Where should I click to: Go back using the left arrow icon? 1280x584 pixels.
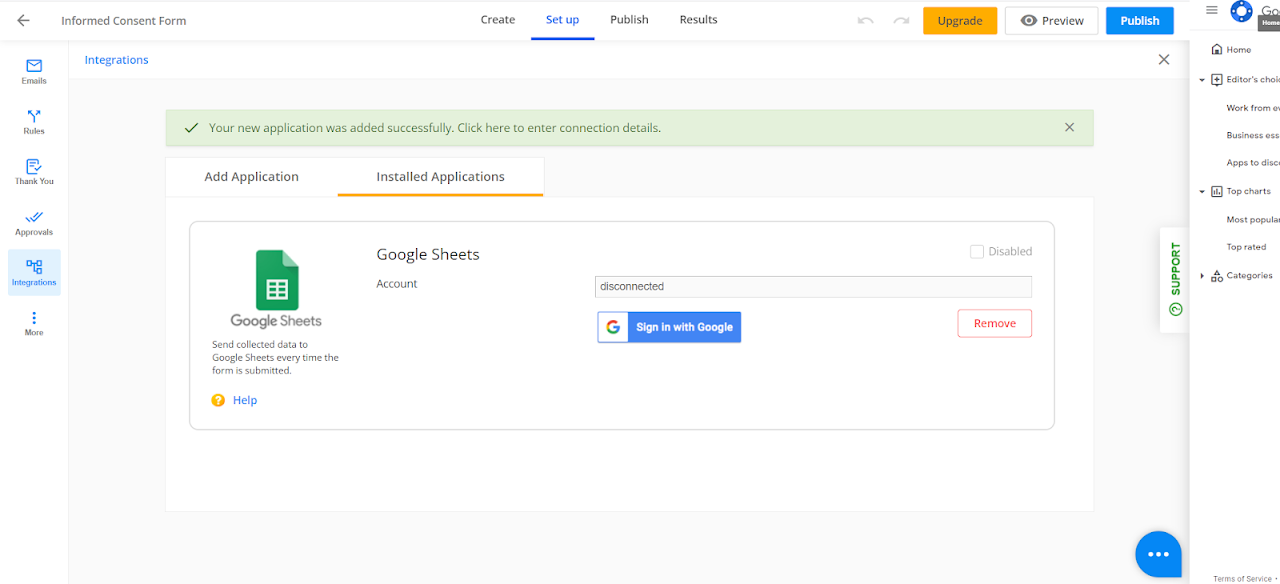(x=23, y=20)
